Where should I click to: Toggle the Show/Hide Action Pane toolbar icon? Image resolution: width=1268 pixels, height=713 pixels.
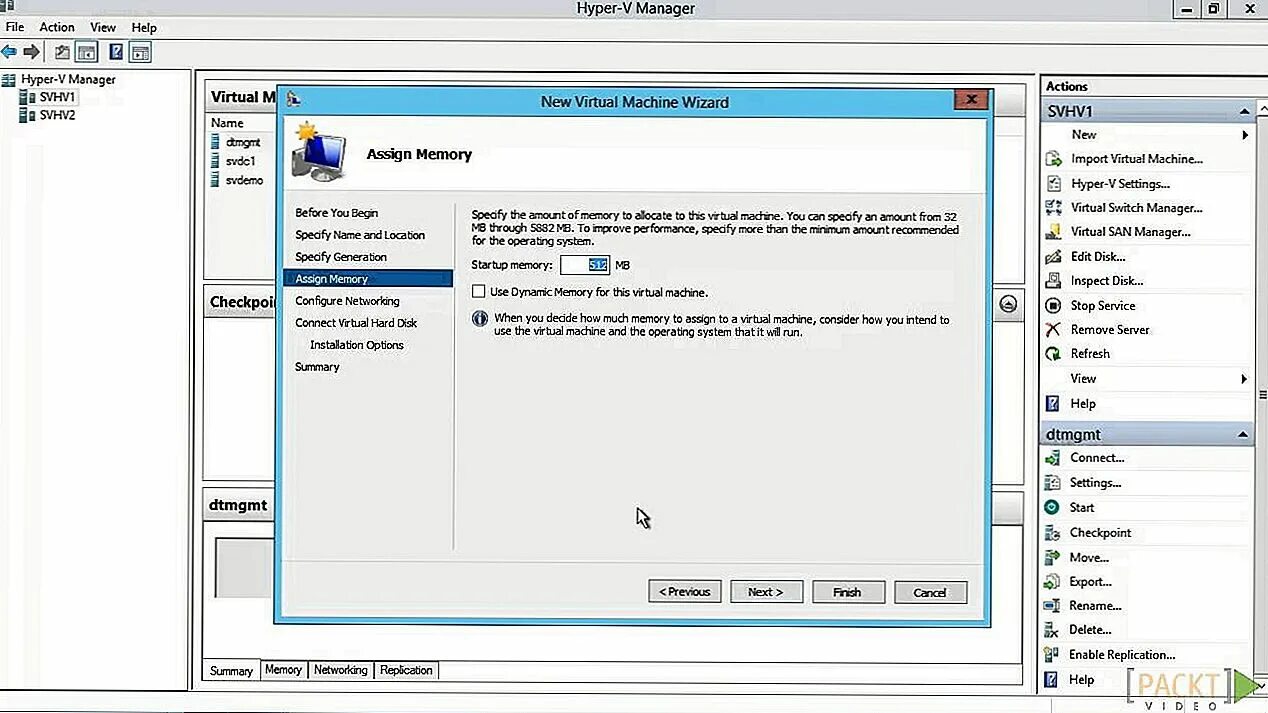141,52
